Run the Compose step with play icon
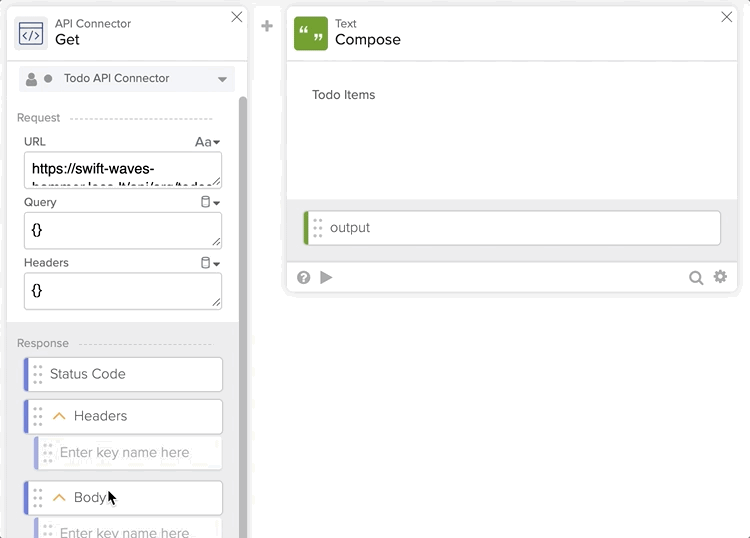 [x=326, y=277]
